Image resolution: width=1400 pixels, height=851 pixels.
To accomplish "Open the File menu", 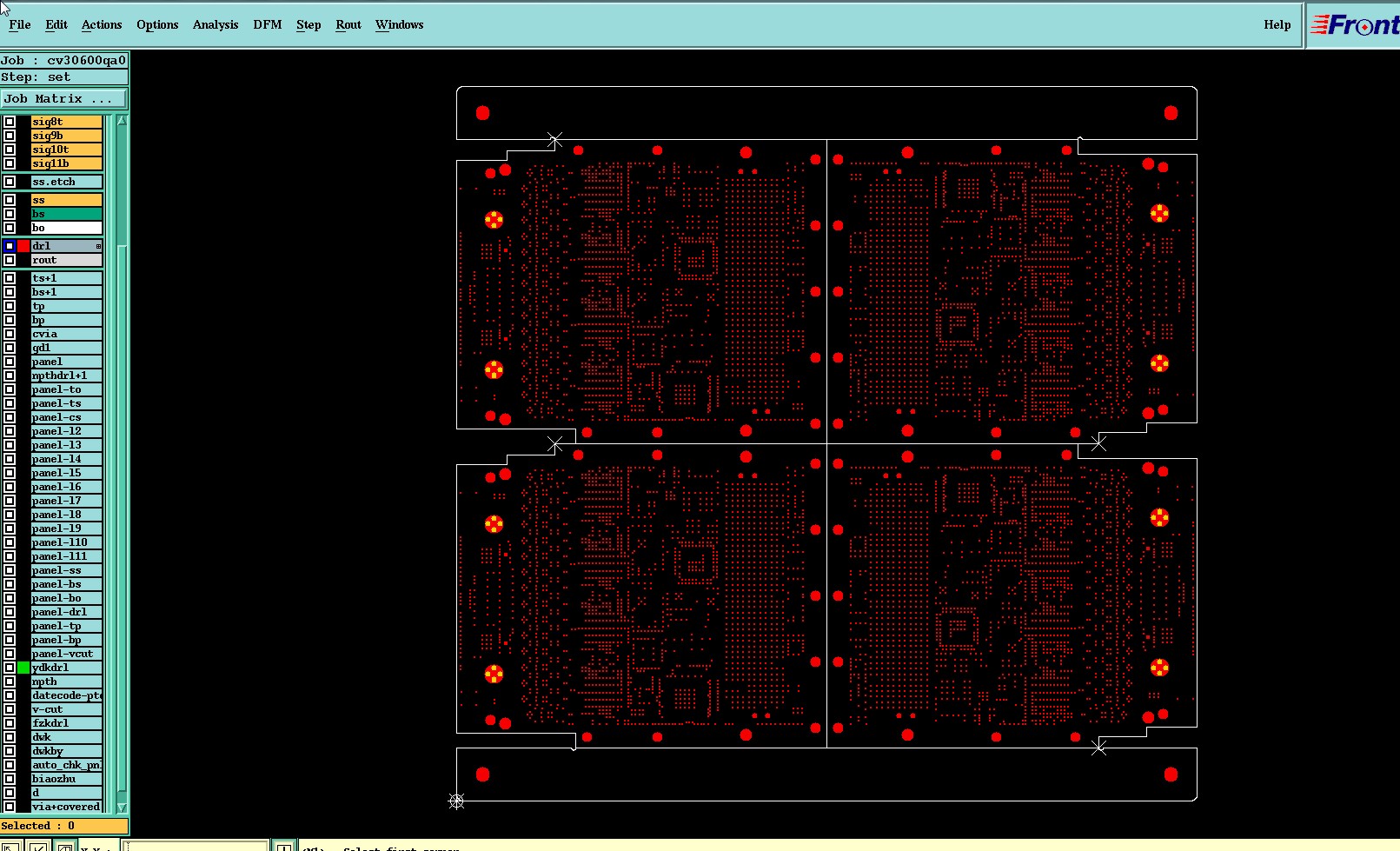I will [20, 24].
